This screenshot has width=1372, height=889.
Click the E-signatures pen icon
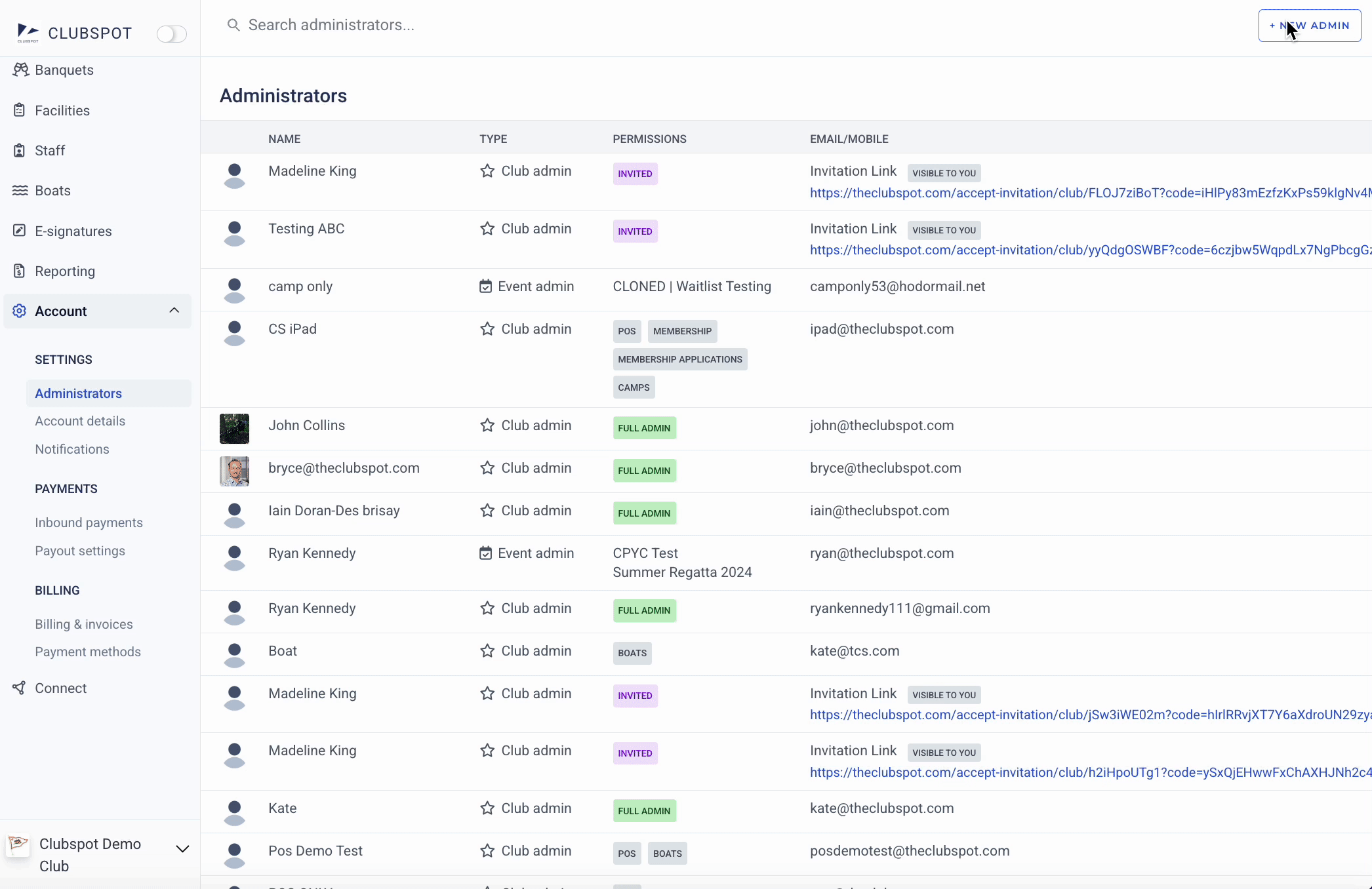click(20, 231)
